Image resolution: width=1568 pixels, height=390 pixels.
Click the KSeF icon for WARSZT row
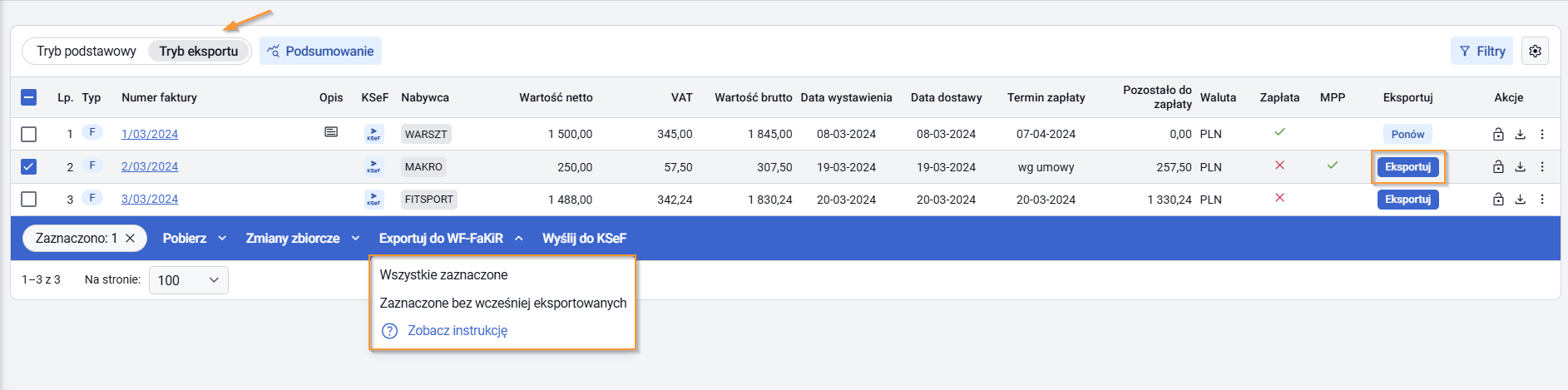(x=373, y=134)
